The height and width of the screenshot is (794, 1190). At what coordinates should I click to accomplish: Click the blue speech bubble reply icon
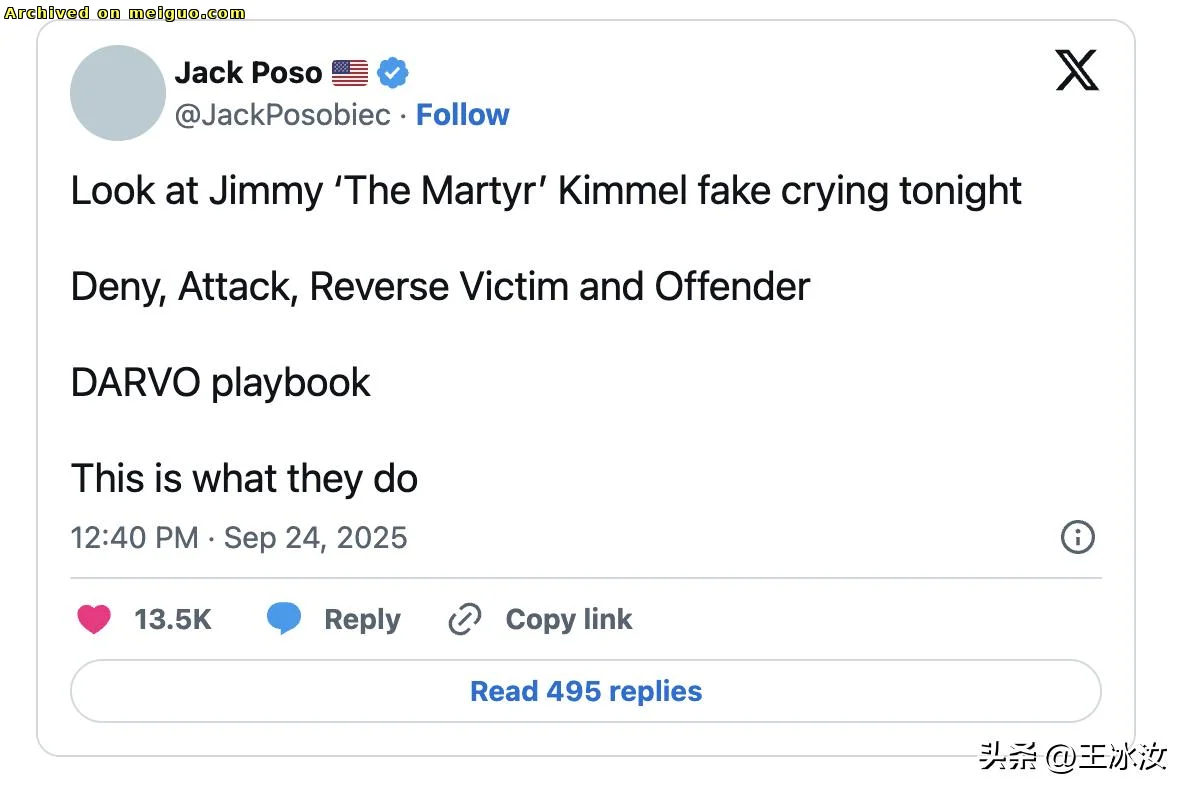click(x=284, y=618)
